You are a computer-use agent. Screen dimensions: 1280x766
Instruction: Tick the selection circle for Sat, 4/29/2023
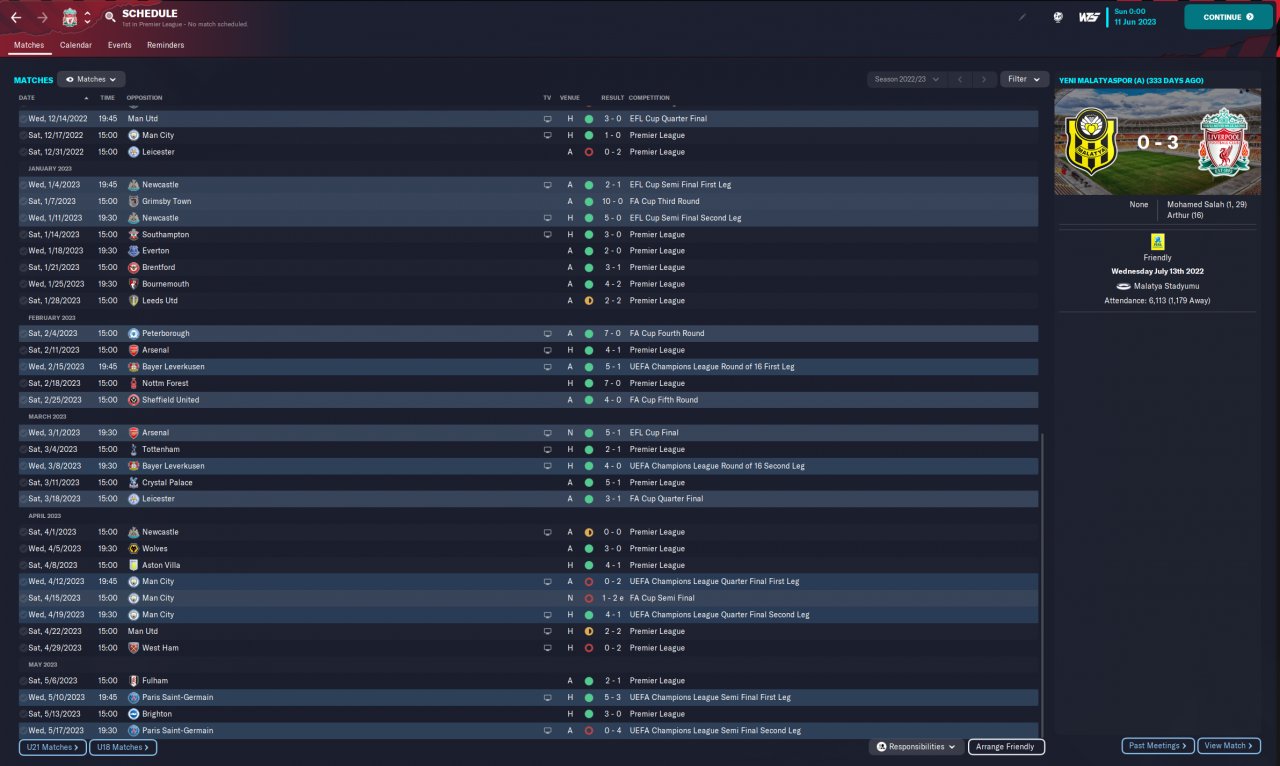tap(23, 648)
